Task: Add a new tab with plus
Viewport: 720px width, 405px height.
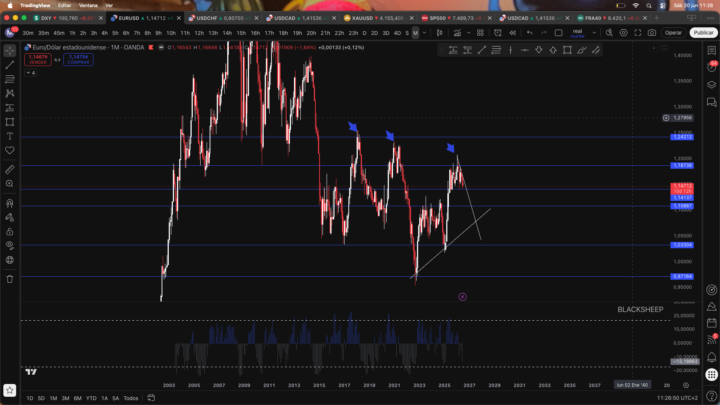Action: [x=657, y=18]
